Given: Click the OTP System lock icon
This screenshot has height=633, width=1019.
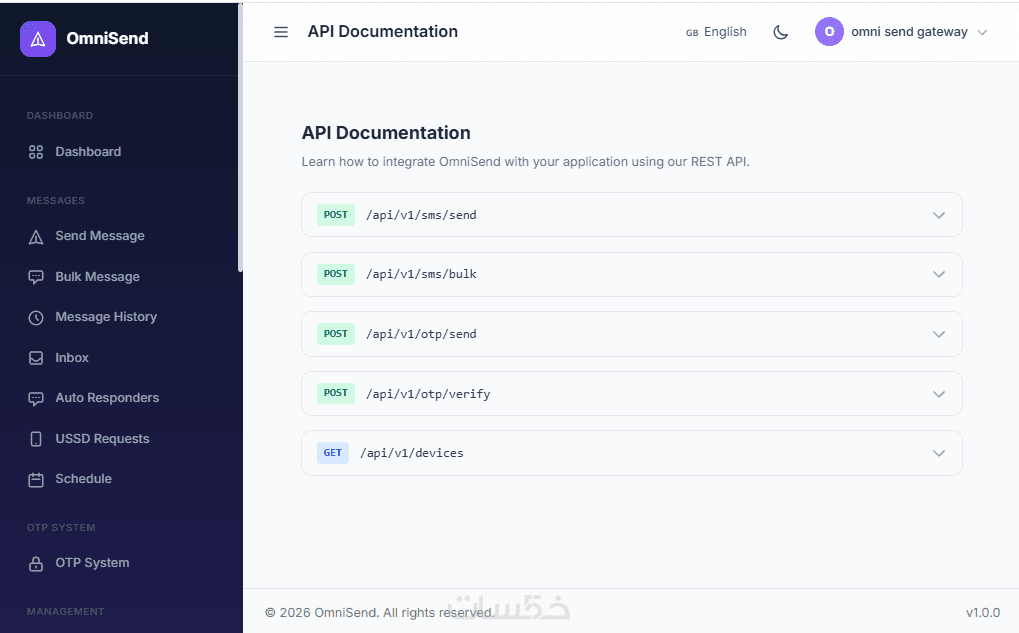Looking at the screenshot, I should coord(36,563).
